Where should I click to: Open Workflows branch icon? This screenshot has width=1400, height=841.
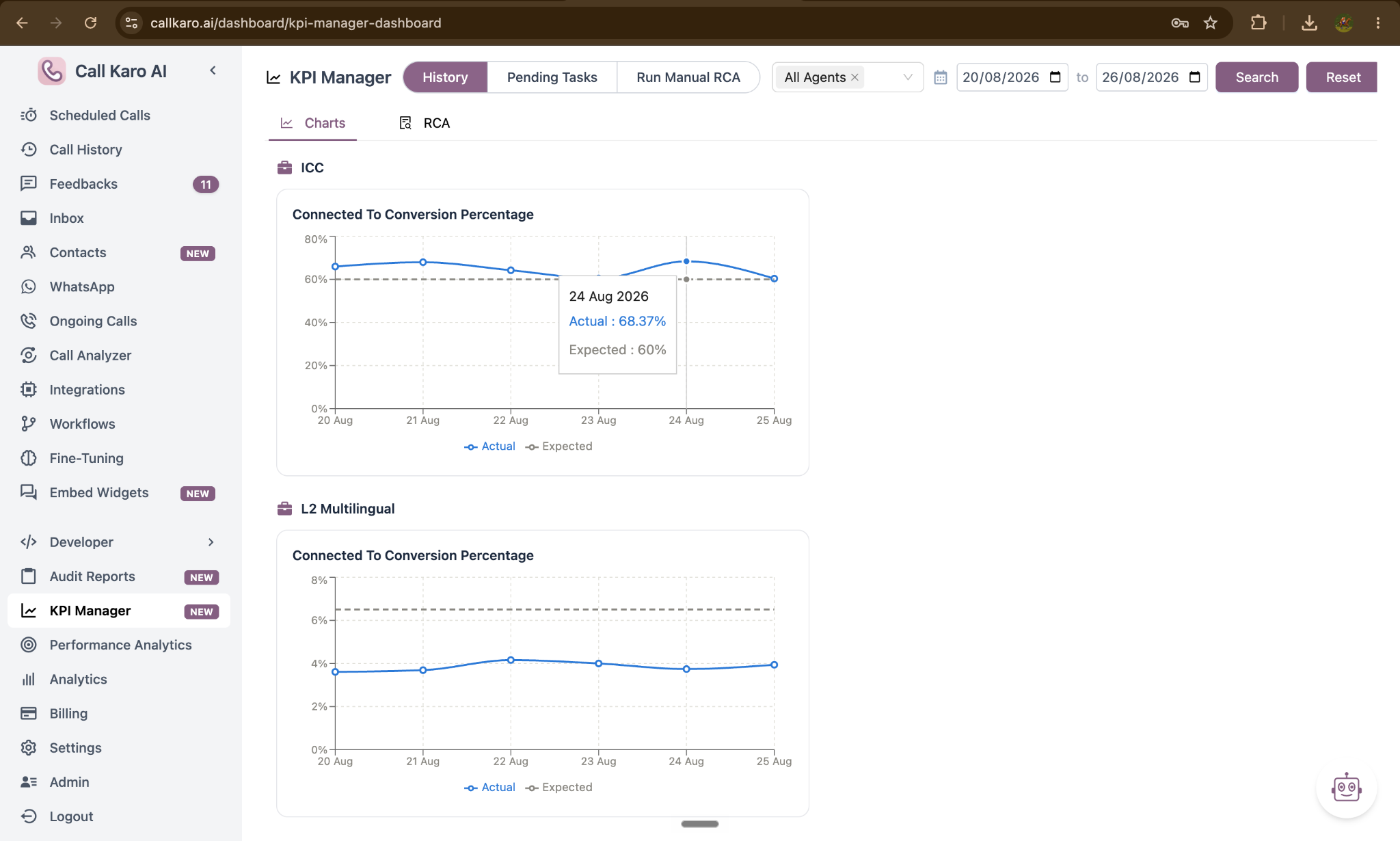29,423
